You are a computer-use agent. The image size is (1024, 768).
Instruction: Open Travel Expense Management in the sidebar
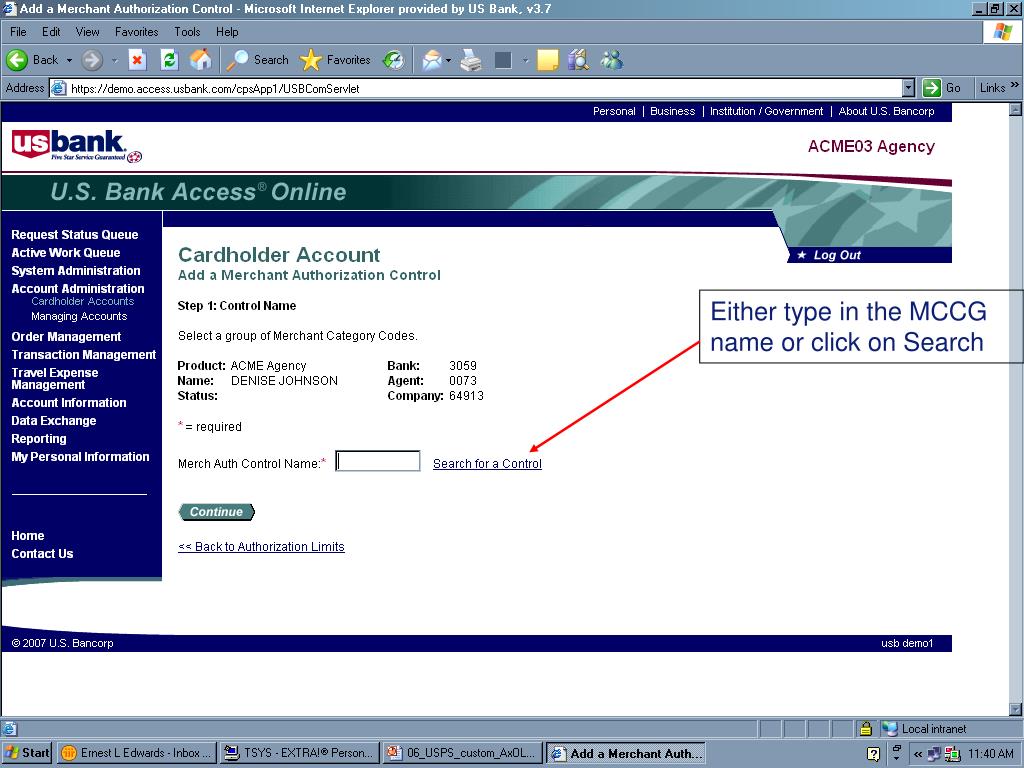tap(55, 379)
